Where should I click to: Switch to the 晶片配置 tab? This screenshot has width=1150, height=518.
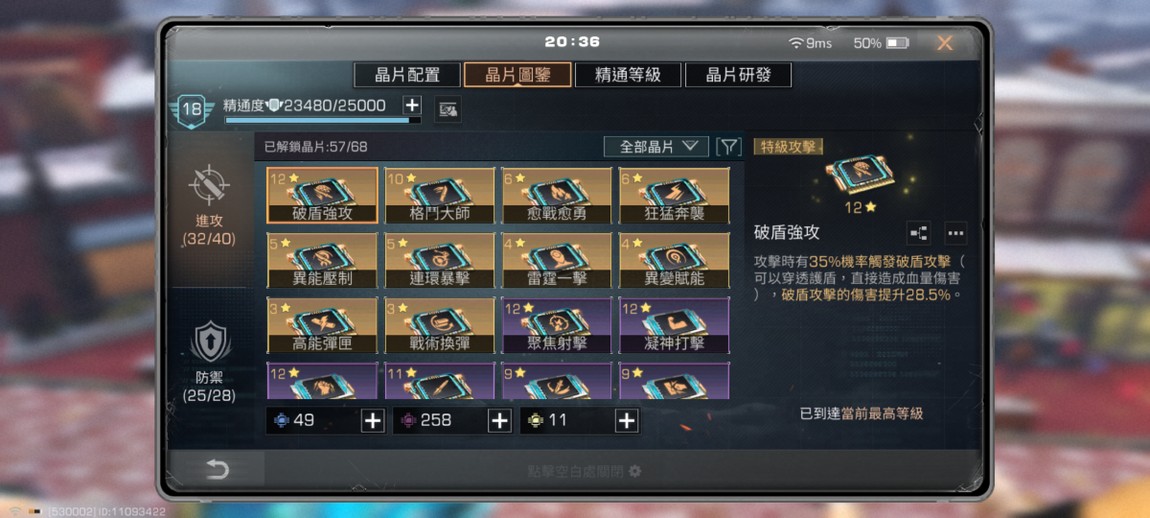tap(407, 75)
